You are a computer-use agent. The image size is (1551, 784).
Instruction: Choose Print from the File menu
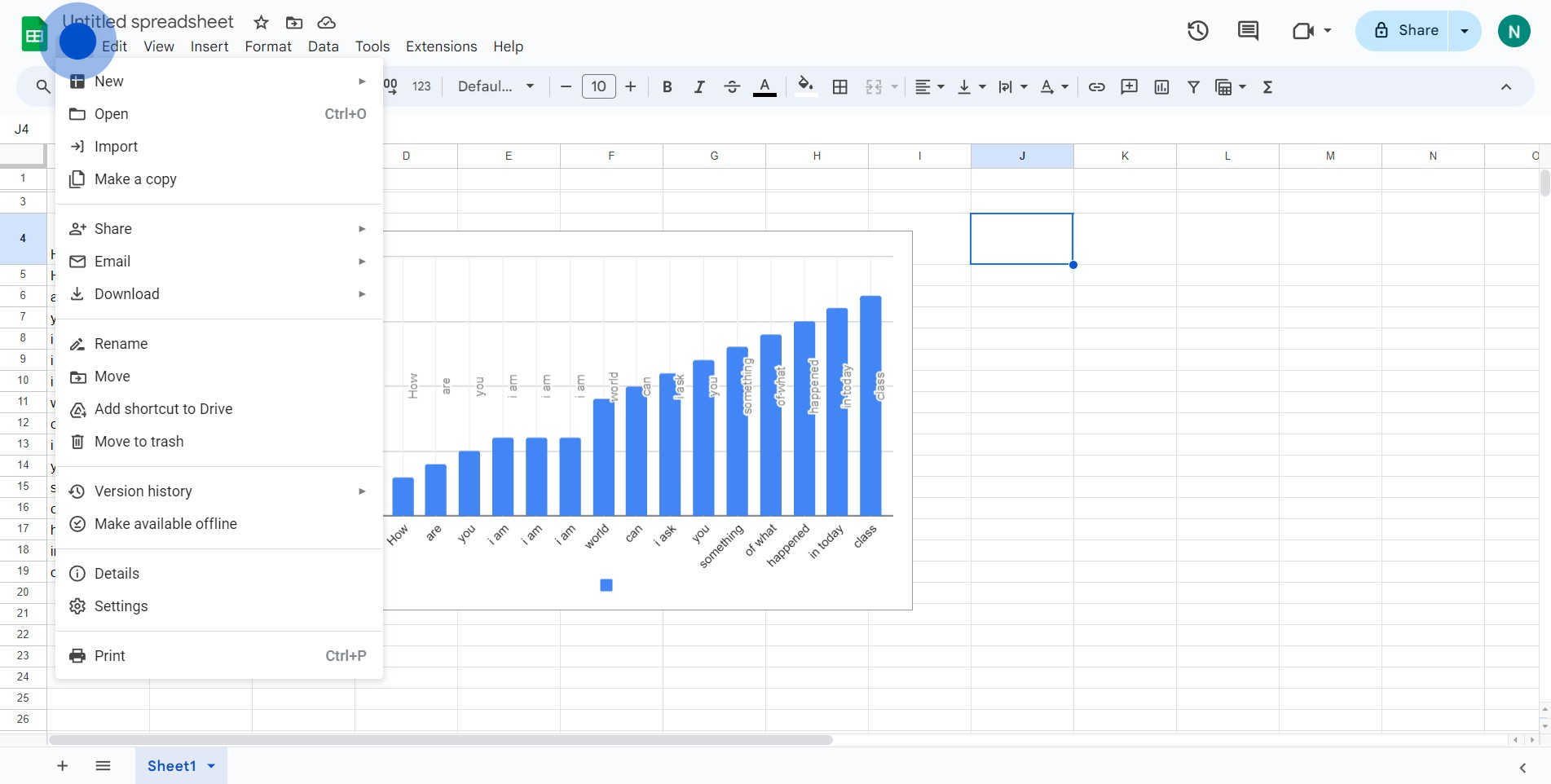click(x=219, y=656)
